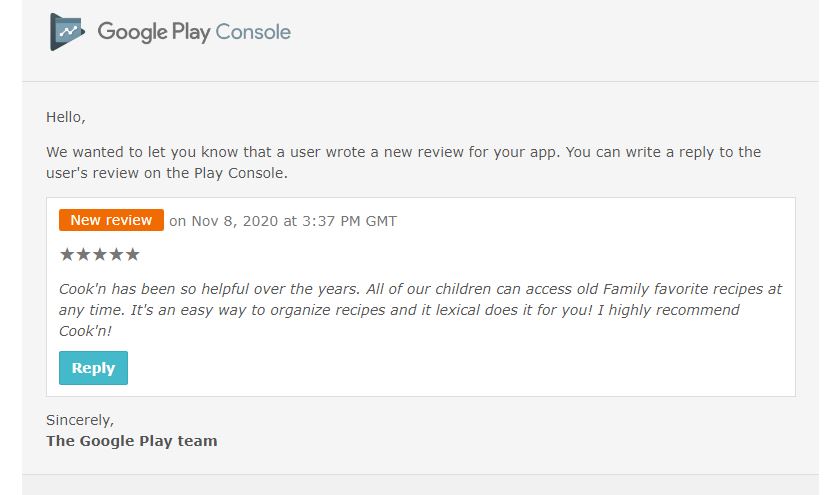Click the blue Reply button
Screen dimensions: 824x495
tap(94, 368)
